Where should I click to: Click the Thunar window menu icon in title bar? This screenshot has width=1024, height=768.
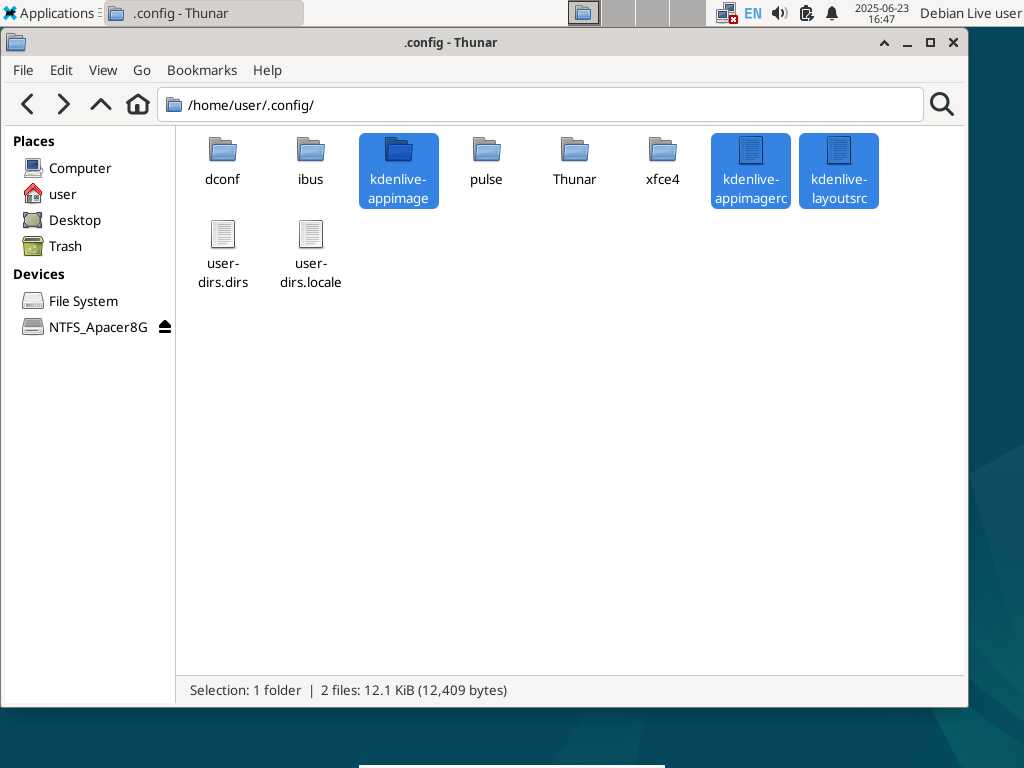(16, 42)
